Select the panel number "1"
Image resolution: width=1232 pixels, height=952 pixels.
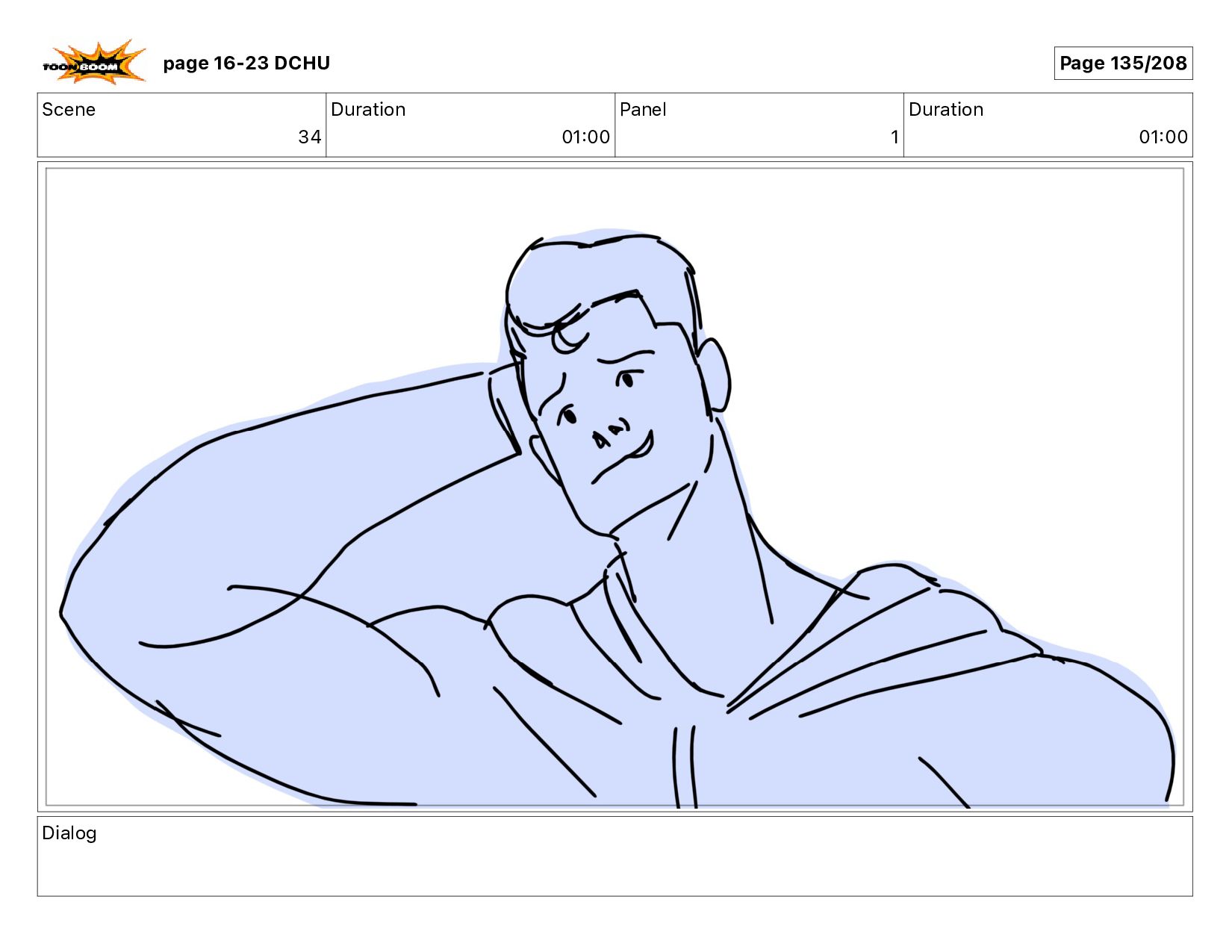[895, 137]
